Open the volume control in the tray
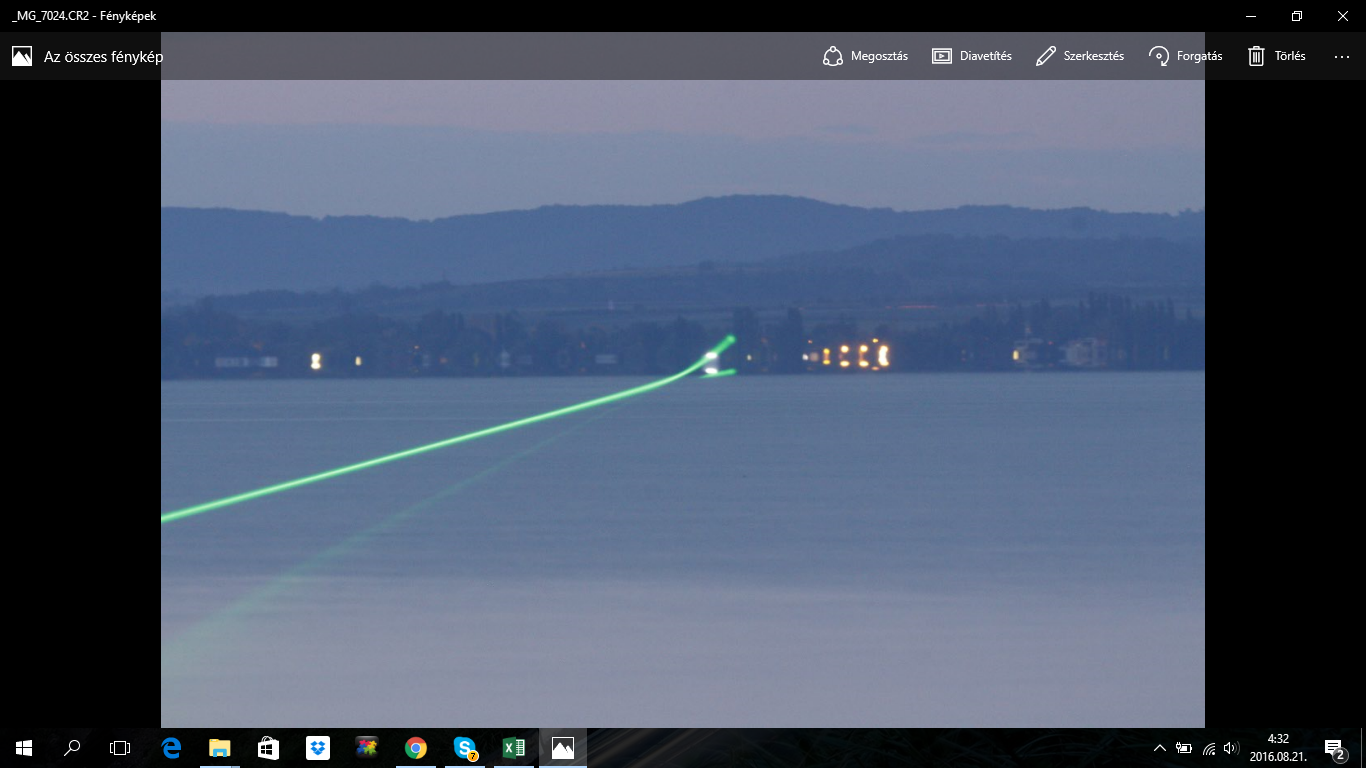This screenshot has width=1366, height=768. pyautogui.click(x=1230, y=747)
